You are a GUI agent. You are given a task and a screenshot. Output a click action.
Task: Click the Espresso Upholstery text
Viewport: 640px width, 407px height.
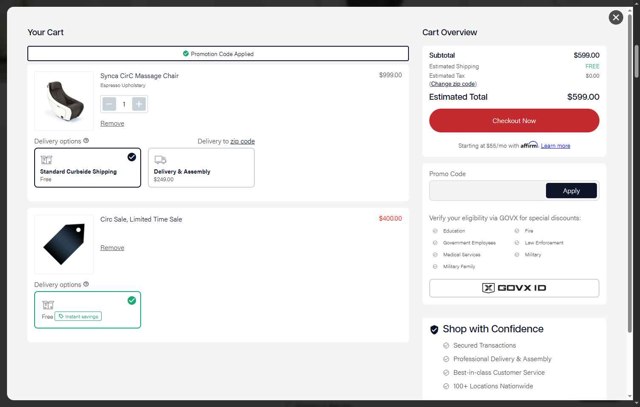coord(123,85)
